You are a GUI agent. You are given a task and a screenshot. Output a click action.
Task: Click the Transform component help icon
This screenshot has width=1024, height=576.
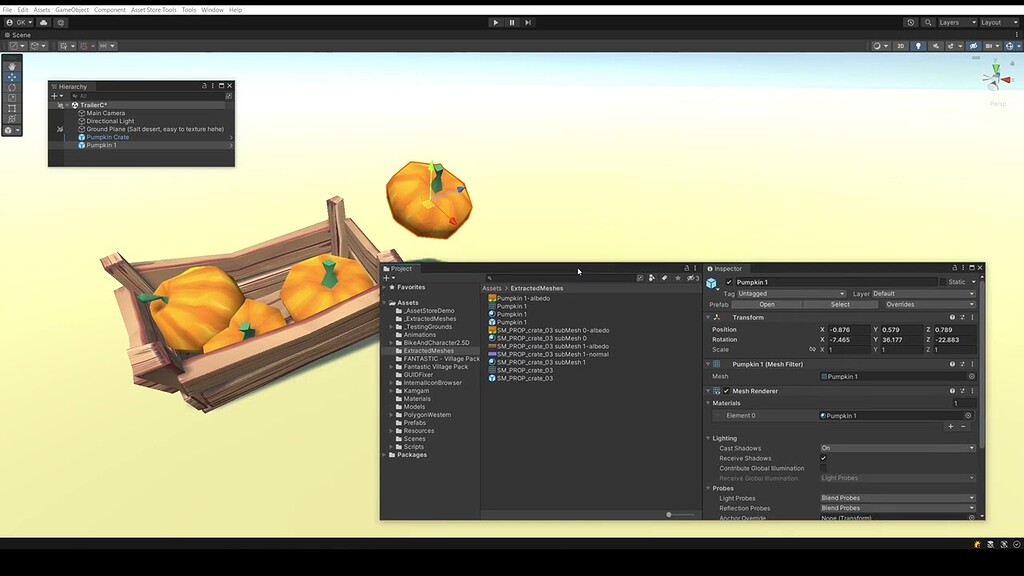952,318
